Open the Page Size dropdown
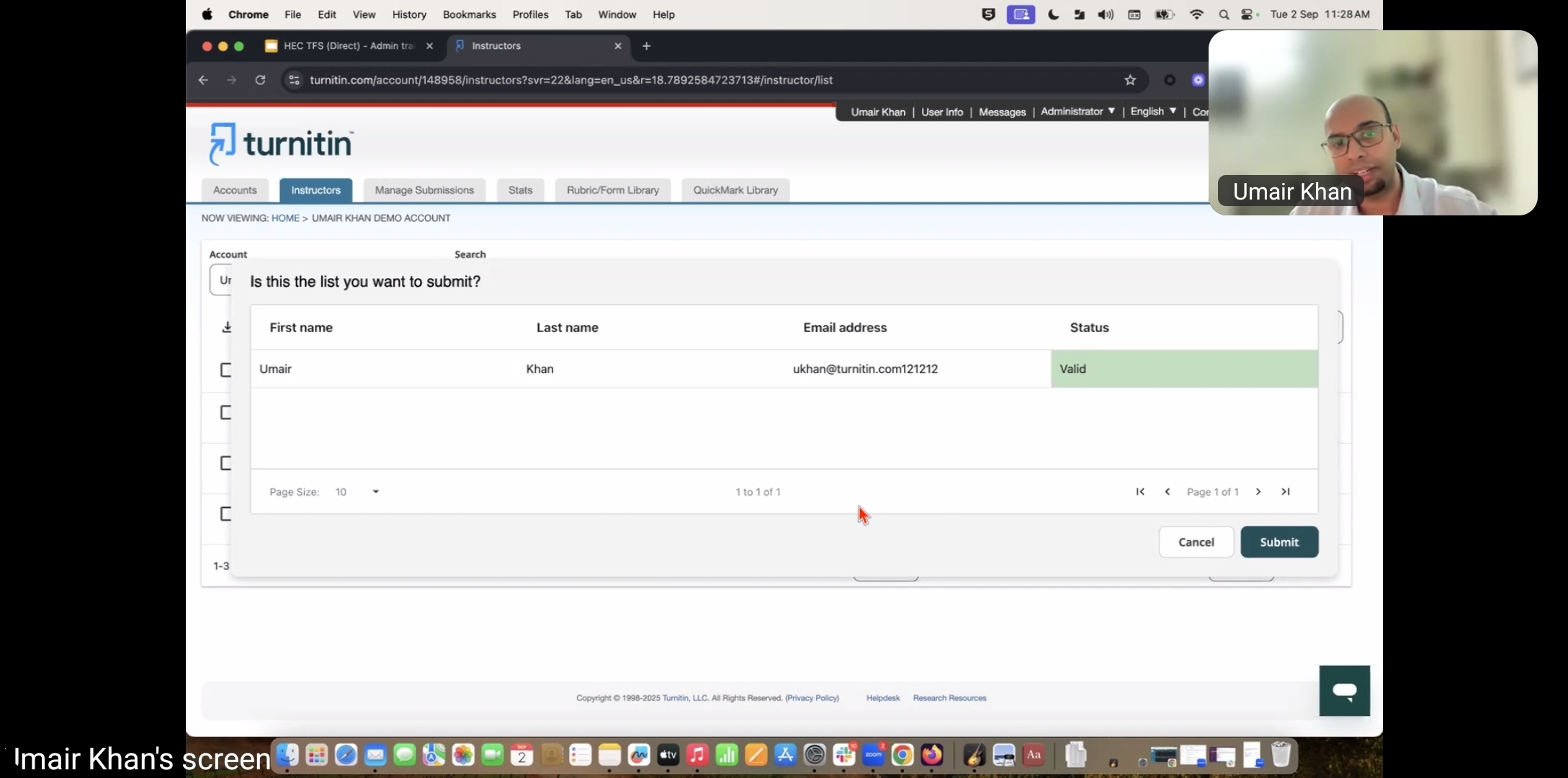 point(357,492)
